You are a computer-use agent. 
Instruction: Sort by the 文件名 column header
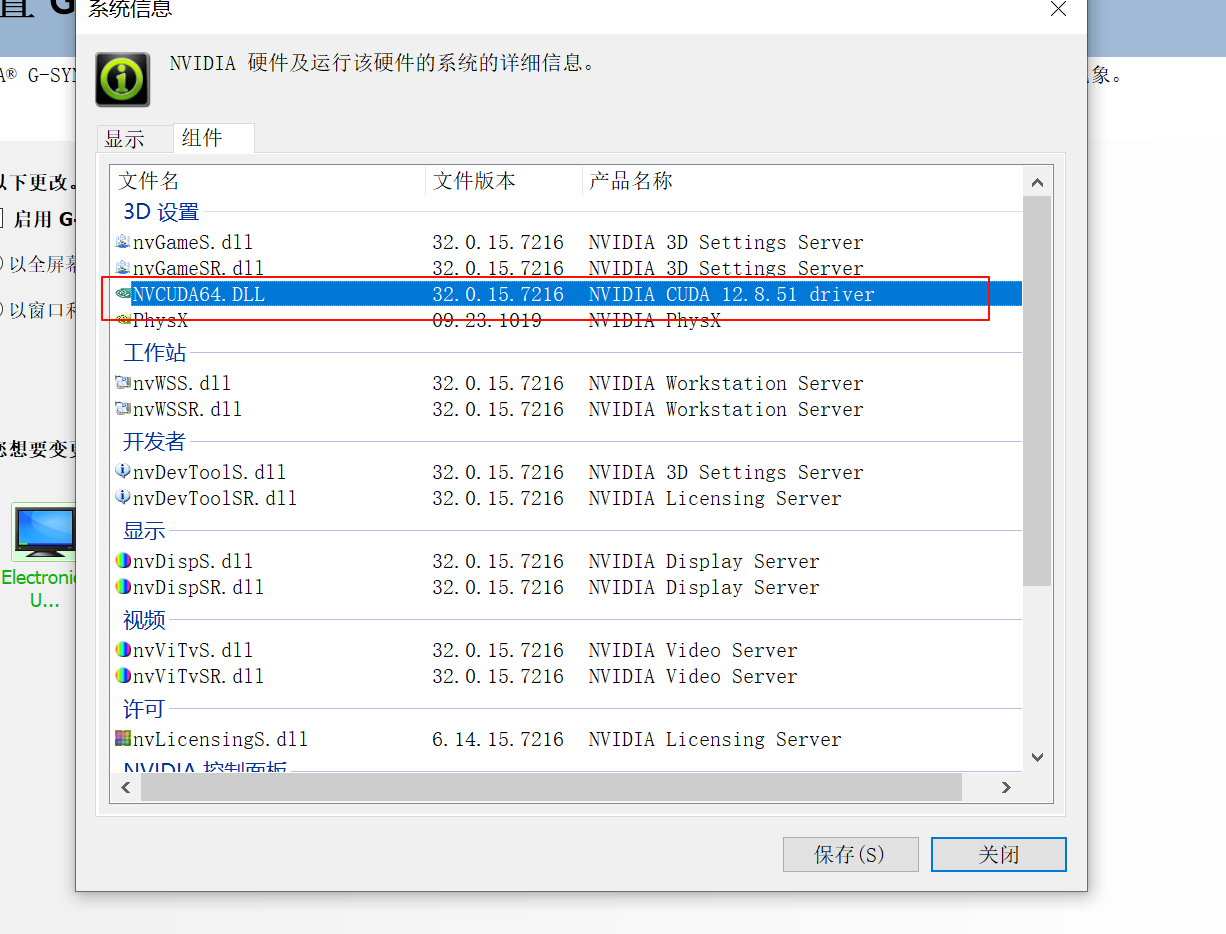(268, 181)
